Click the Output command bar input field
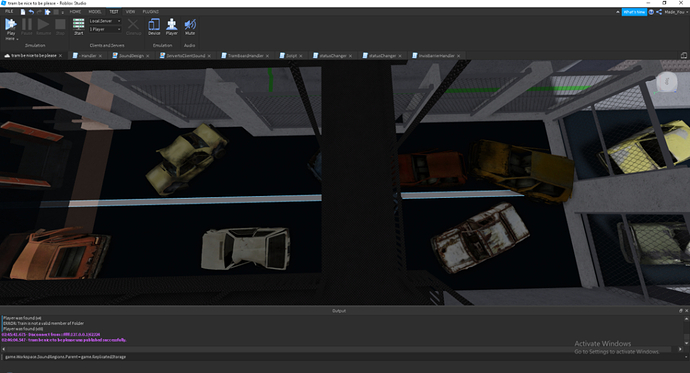690x373 pixels. 339,357
